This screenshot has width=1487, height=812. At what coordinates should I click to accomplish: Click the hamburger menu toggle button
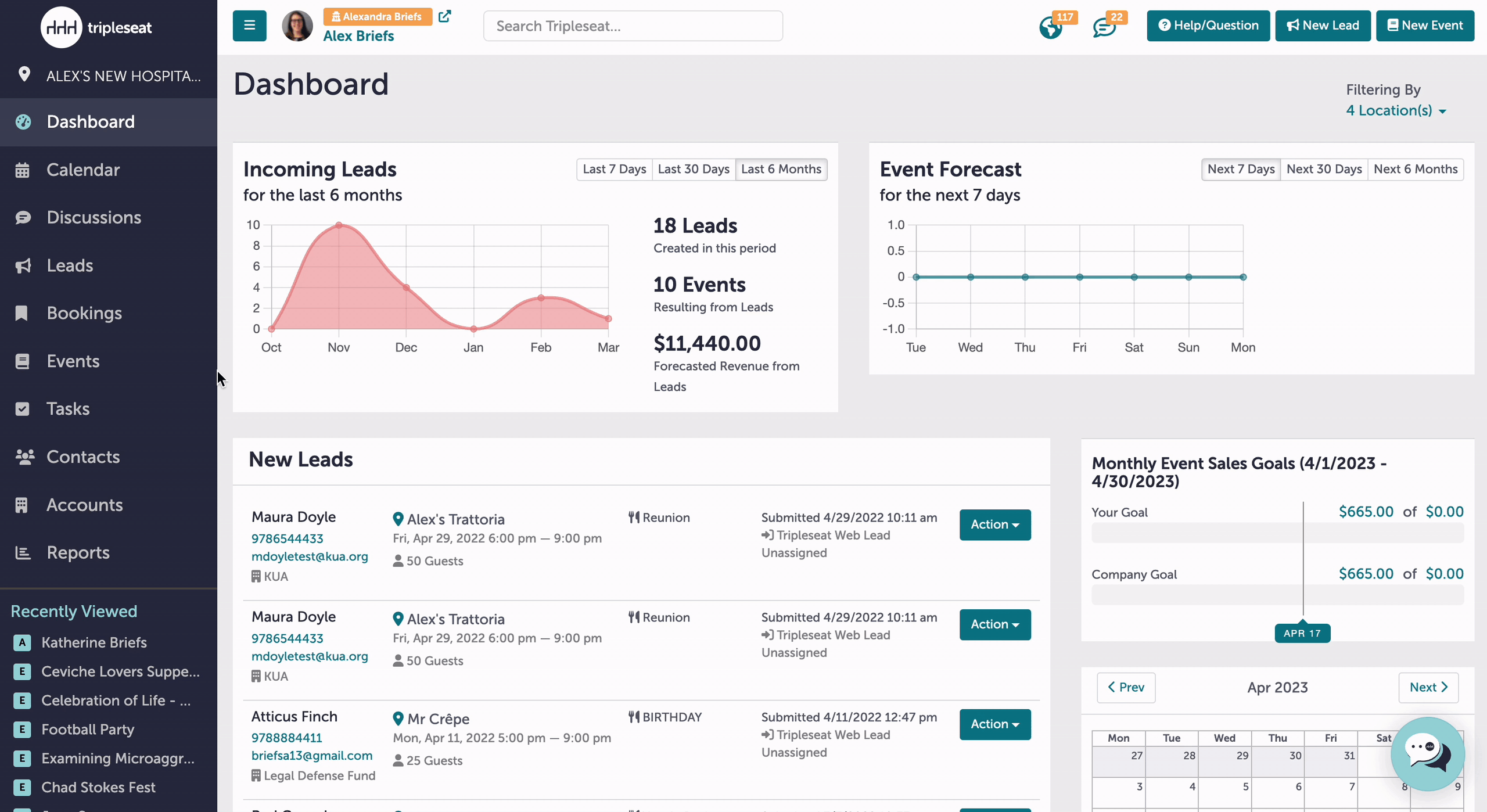tap(249, 26)
